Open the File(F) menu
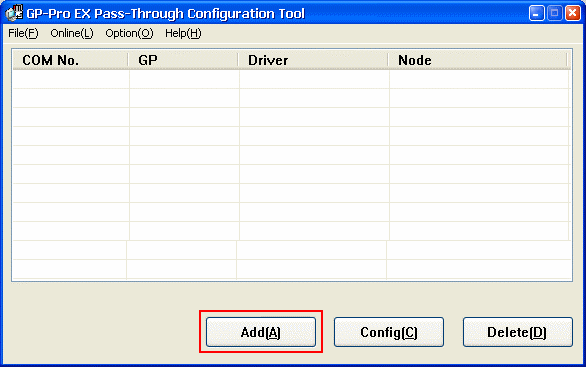This screenshot has height=367, width=586. 23,33
